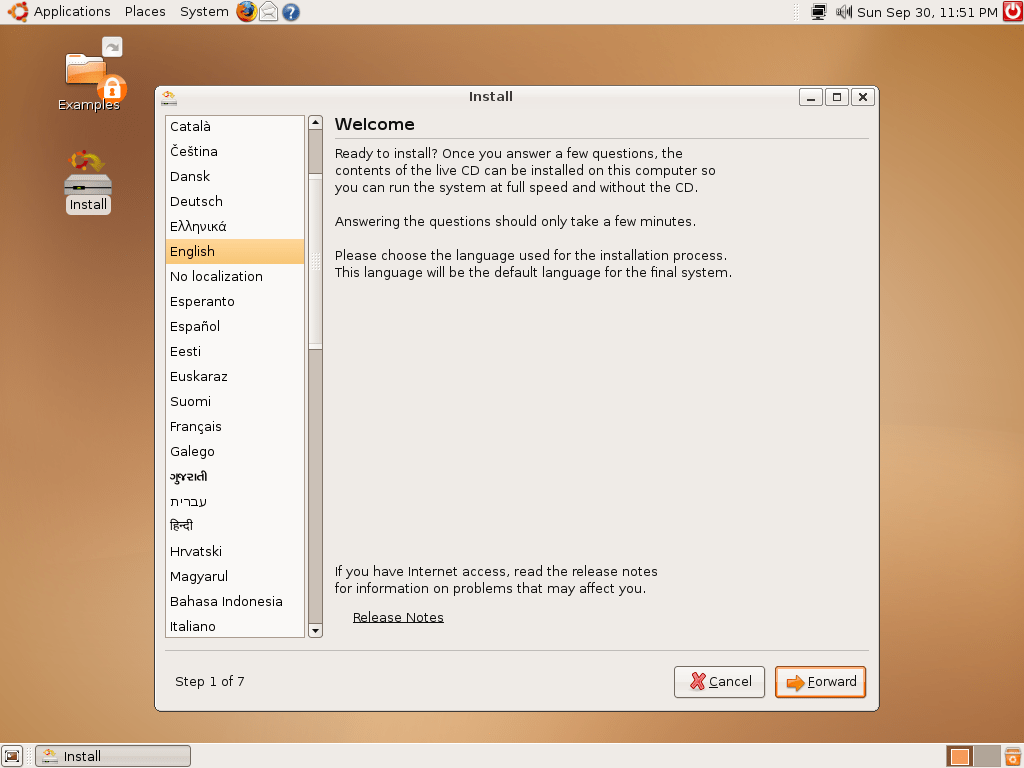Click the Show Desktop button in bottom panel
The height and width of the screenshot is (768, 1024).
12,756
